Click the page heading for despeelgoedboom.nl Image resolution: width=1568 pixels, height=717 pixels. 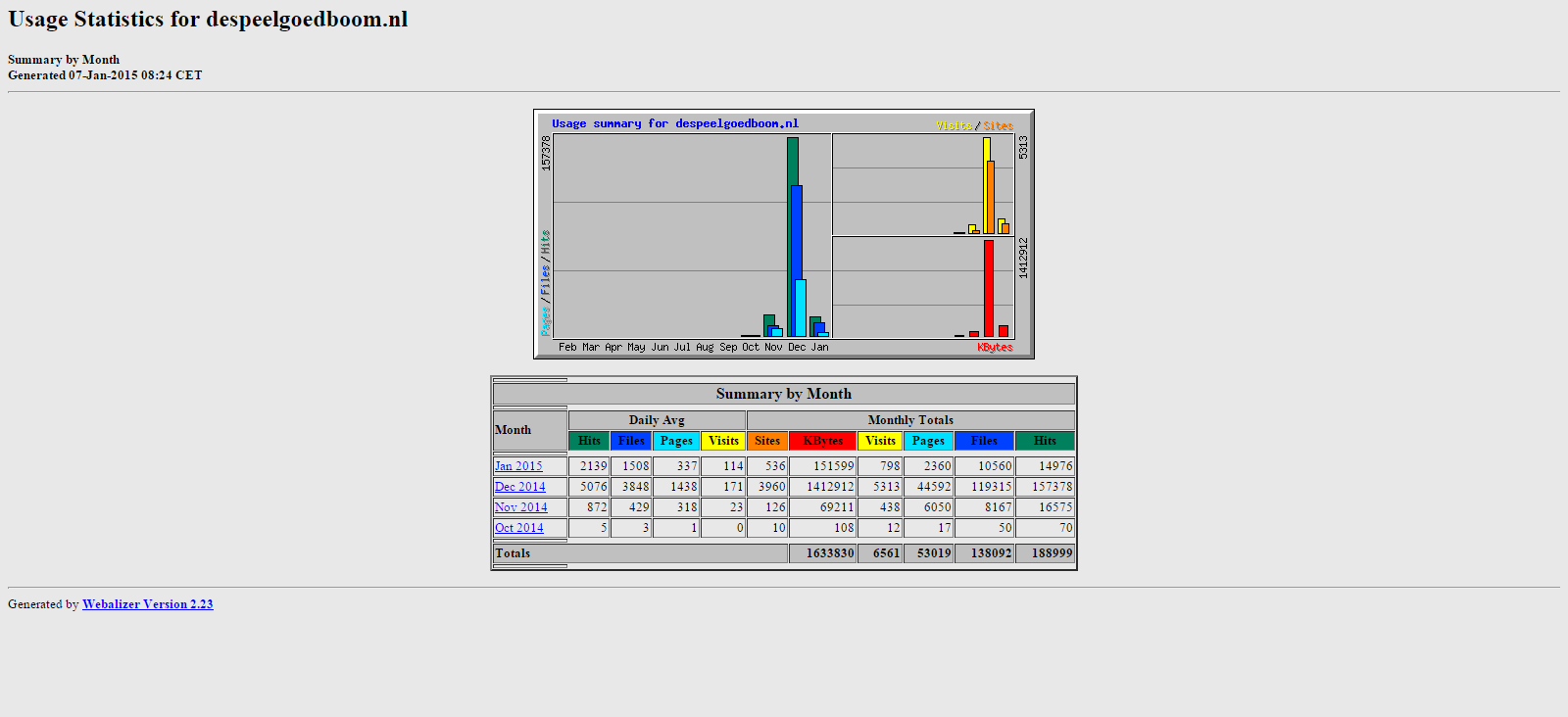pos(208,20)
